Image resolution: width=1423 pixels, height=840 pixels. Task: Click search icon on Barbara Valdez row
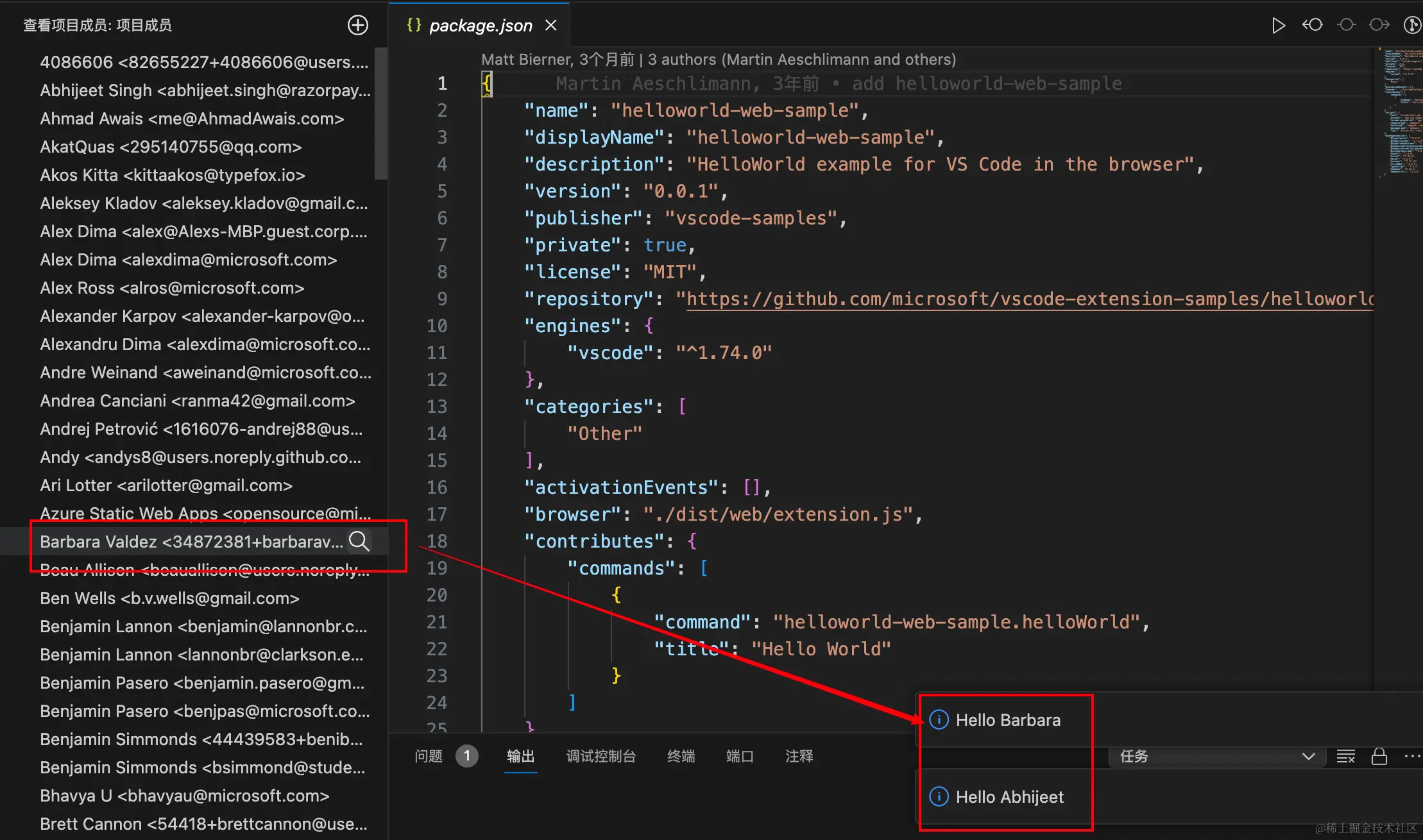click(x=359, y=541)
